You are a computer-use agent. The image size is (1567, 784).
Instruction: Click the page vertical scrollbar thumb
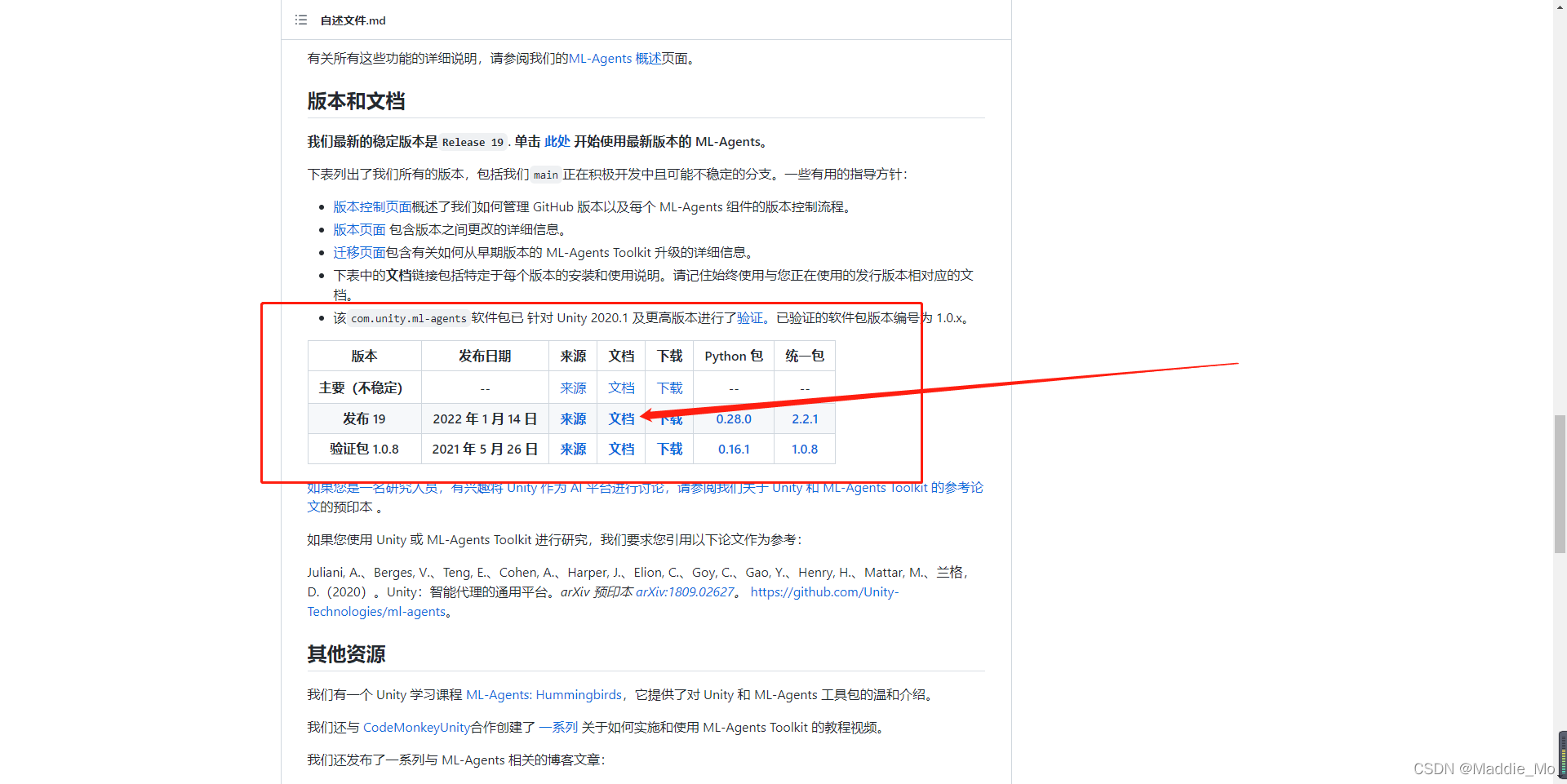click(1560, 484)
